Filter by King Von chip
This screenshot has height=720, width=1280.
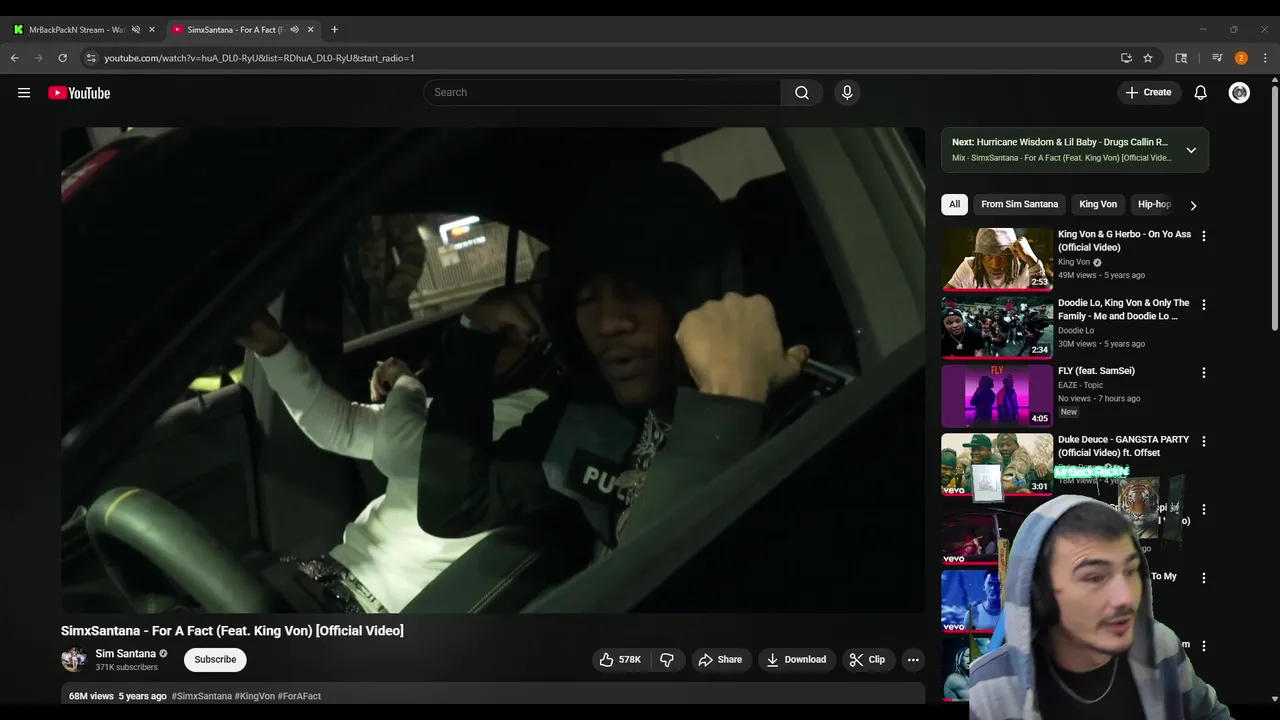(1098, 204)
